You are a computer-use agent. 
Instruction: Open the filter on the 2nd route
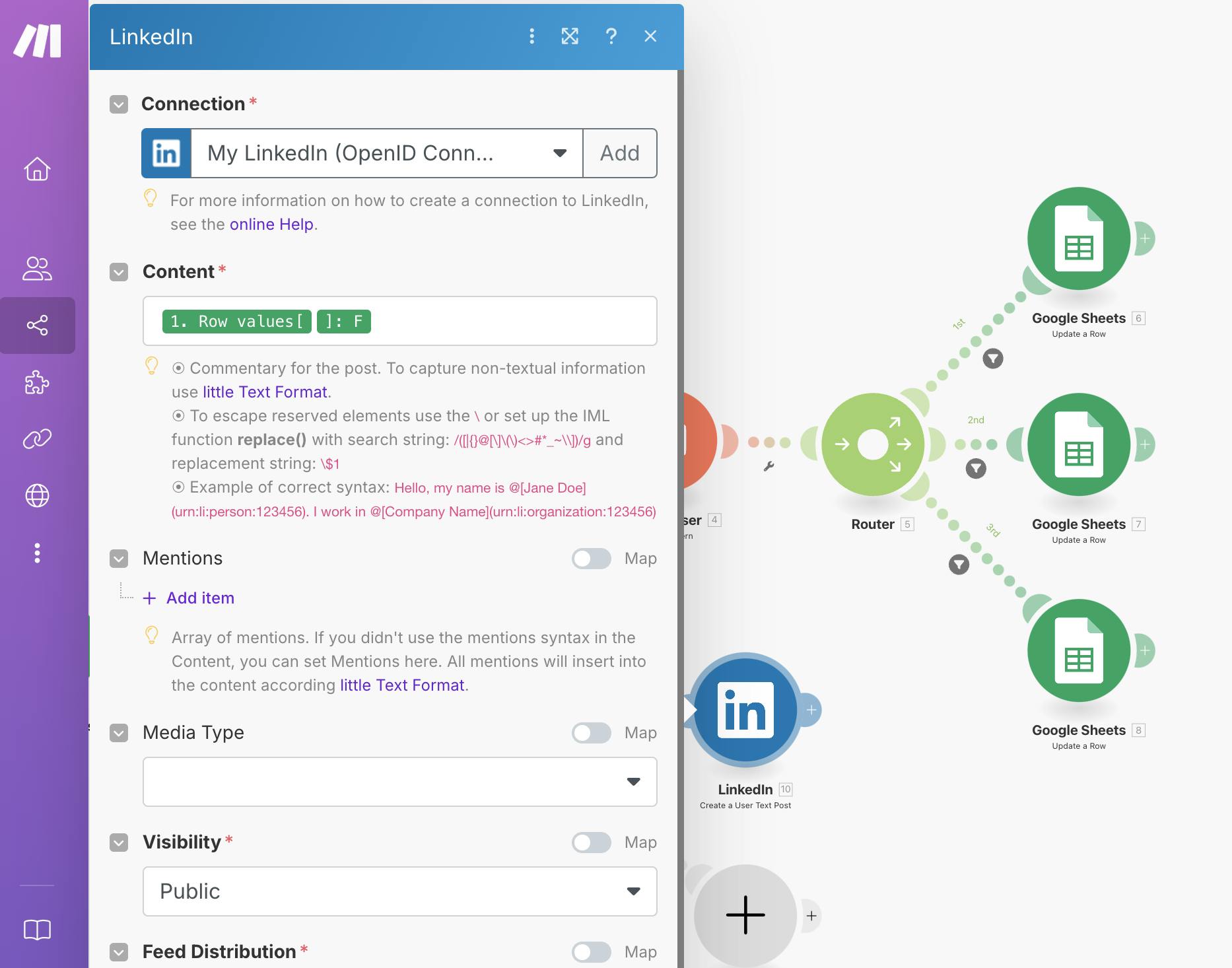pos(976,469)
